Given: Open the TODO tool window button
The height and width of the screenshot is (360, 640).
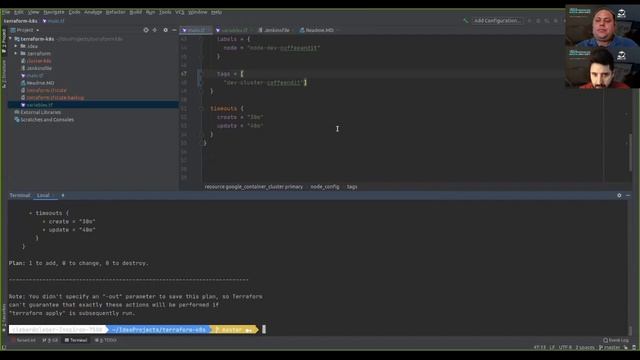Looking at the screenshot, I should tap(106, 340).
